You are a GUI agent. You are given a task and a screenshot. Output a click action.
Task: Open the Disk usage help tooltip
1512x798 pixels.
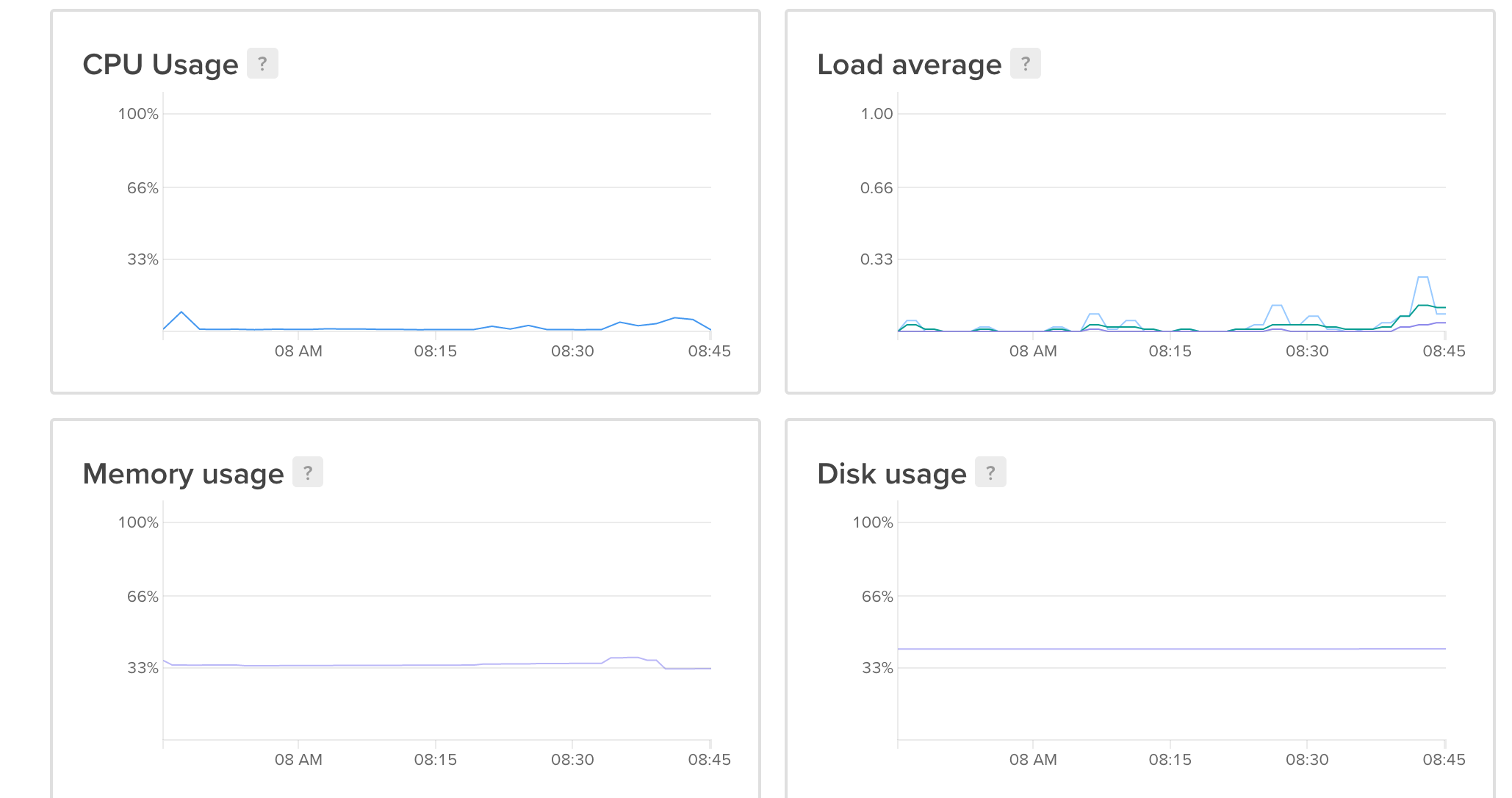[x=990, y=472]
